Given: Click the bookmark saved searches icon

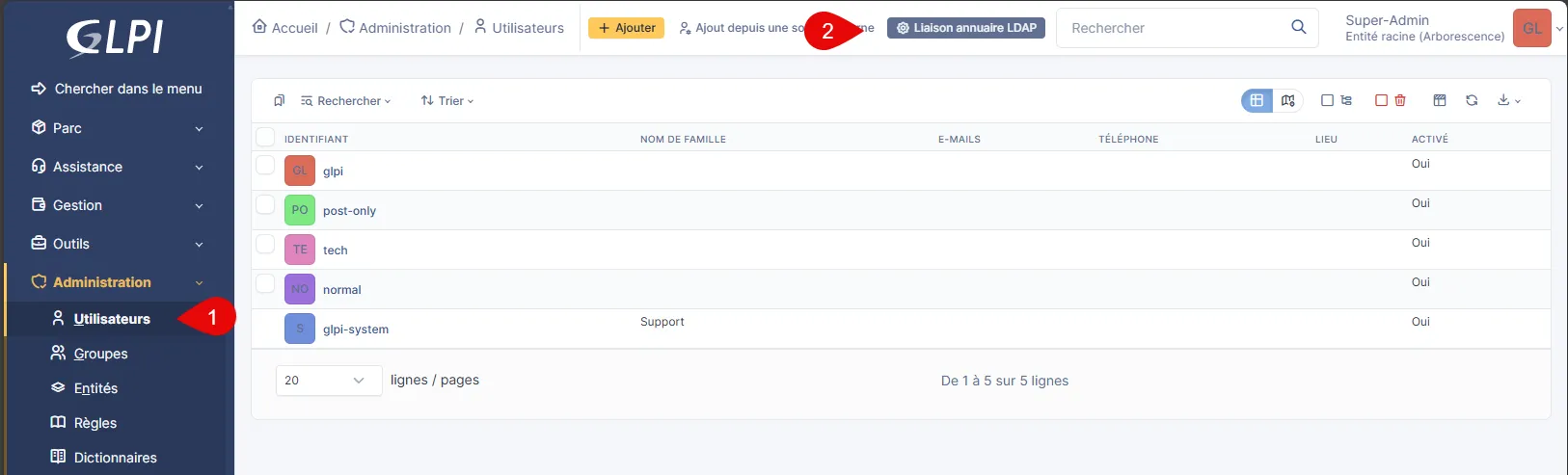Looking at the screenshot, I should click(279, 100).
